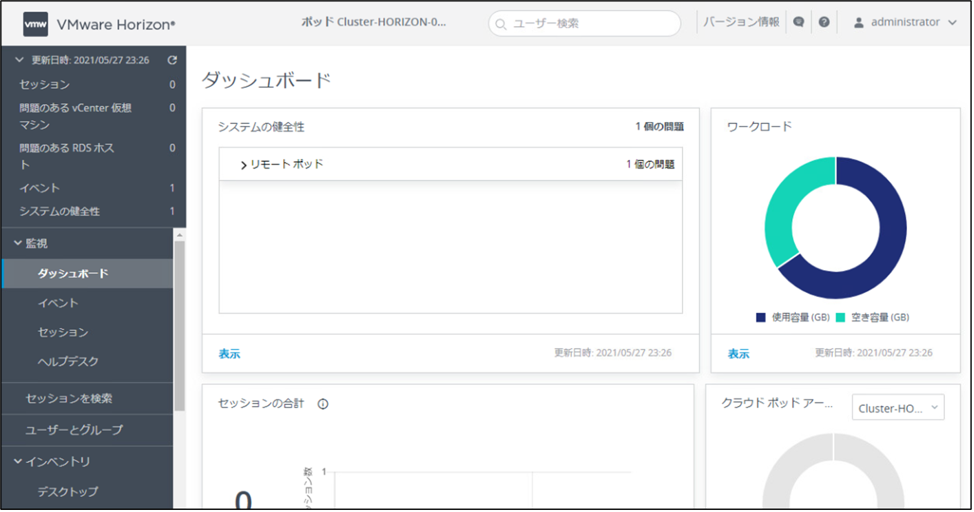Screen dimensions: 974x512
Task: Click the administrator user avatar icon
Action: point(858,22)
